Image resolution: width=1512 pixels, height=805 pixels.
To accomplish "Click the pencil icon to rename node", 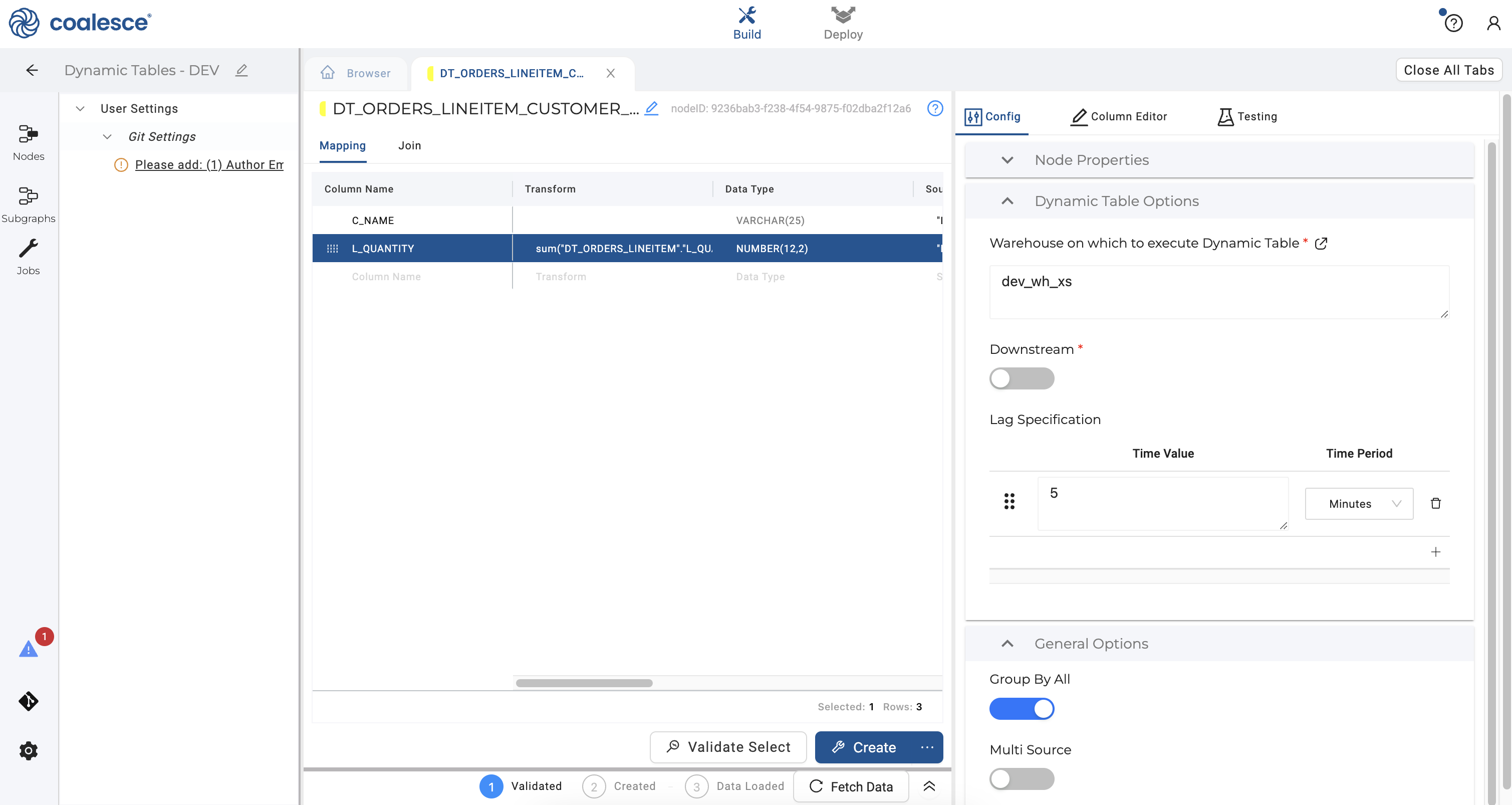I will [651, 108].
